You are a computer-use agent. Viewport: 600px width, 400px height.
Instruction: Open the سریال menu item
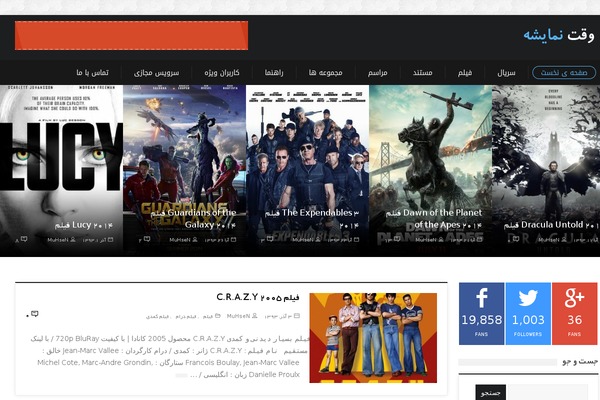pos(506,72)
